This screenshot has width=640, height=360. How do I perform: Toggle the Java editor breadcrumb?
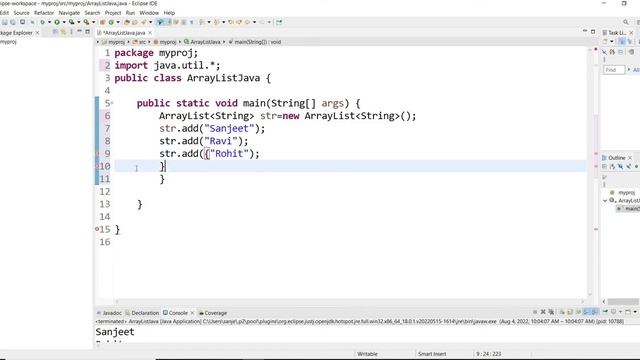[160, 22]
